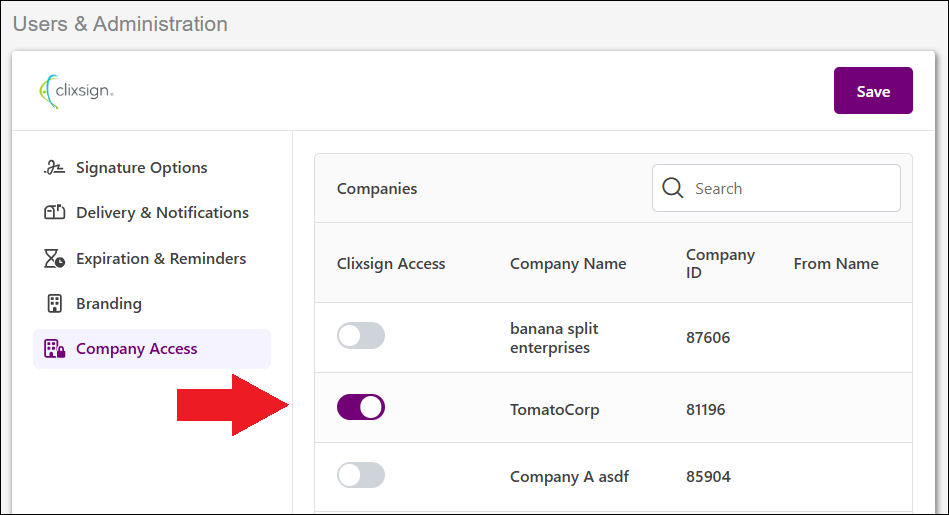Select Company Access in the sidebar
The height and width of the screenshot is (515, 949).
pos(152,349)
